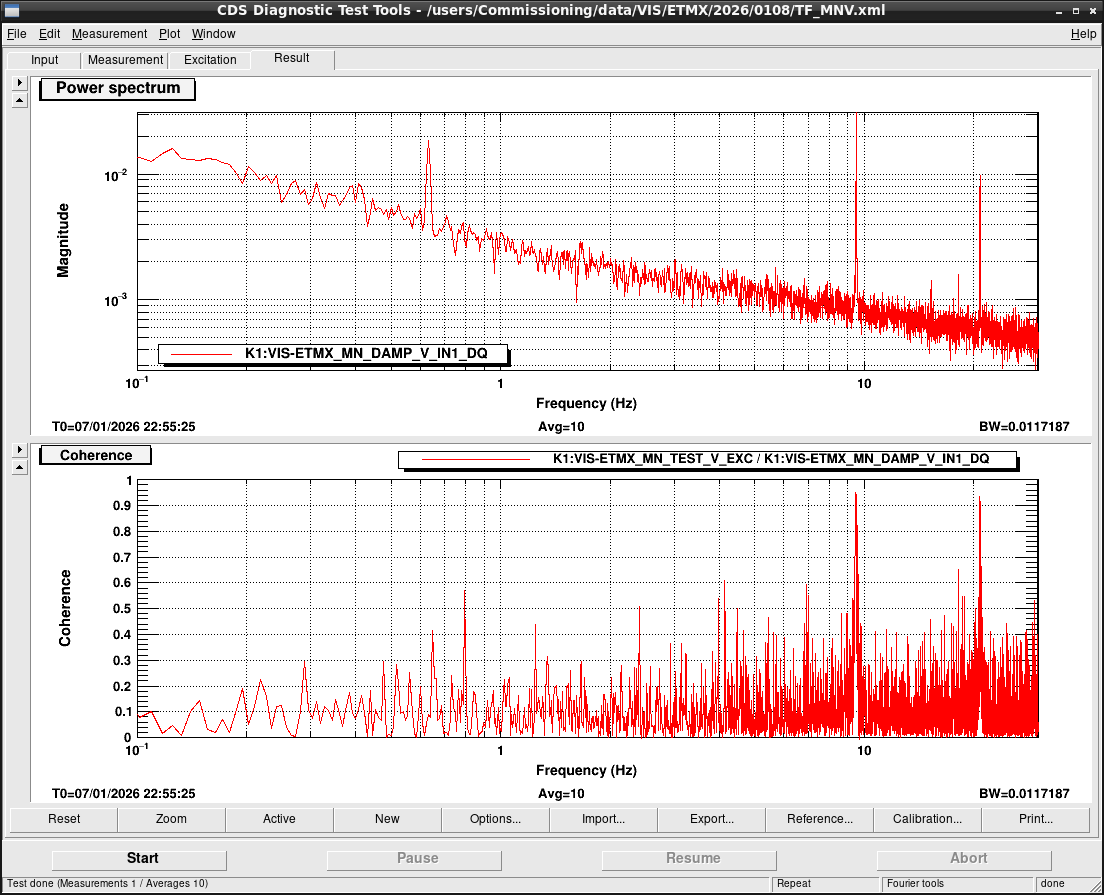Close the Diagnostic Test Tools window
This screenshot has width=1104, height=895.
tap(1093, 11)
